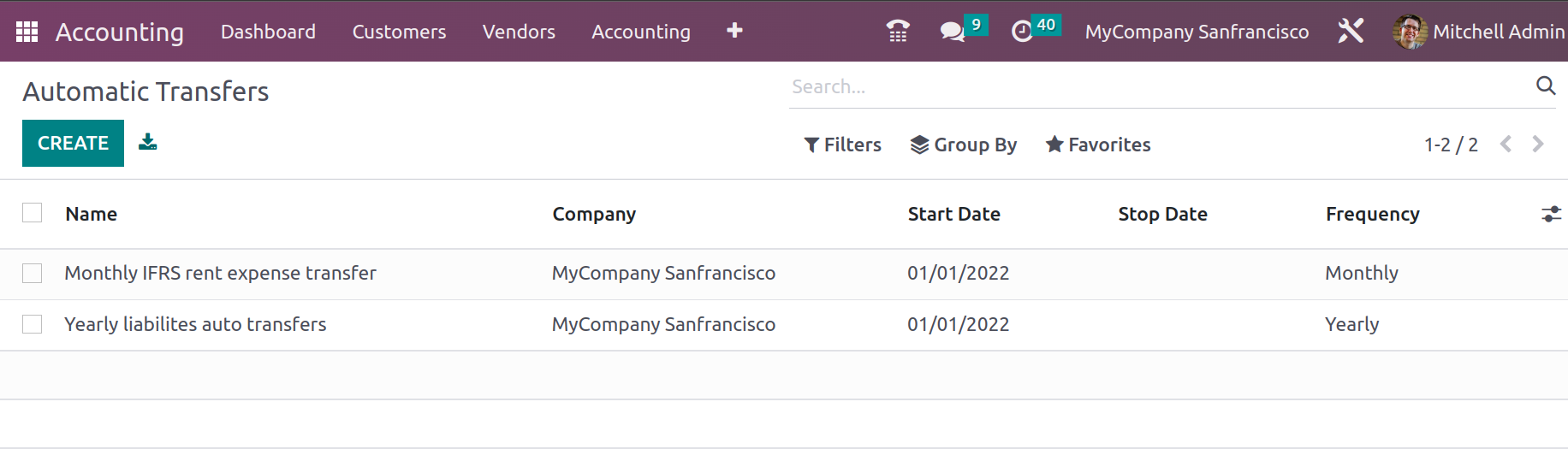Click the plus icon in menu bar

[734, 31]
